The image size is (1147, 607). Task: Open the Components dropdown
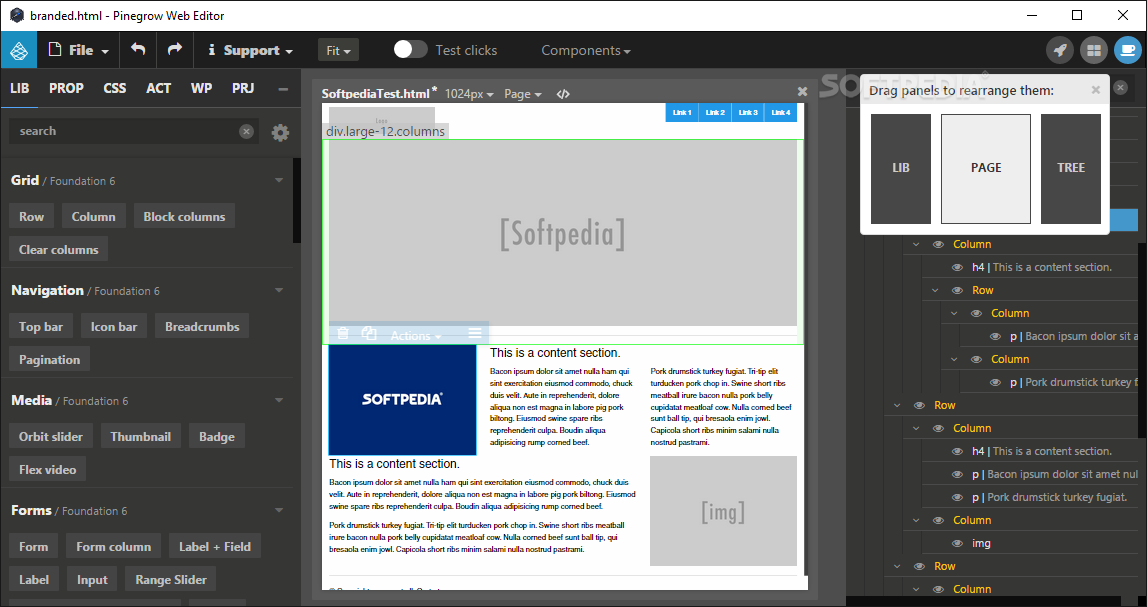[586, 50]
